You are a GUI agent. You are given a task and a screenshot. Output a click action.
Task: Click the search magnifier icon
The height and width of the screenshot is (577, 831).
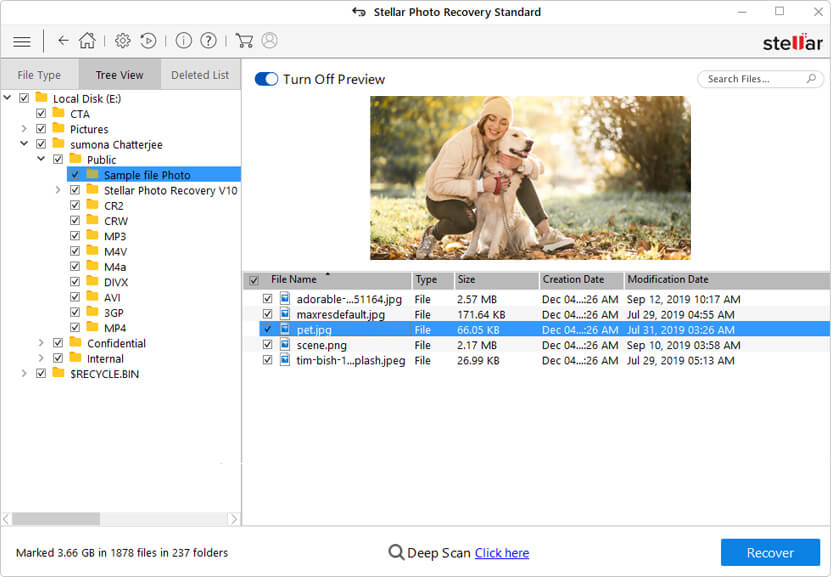pos(811,78)
